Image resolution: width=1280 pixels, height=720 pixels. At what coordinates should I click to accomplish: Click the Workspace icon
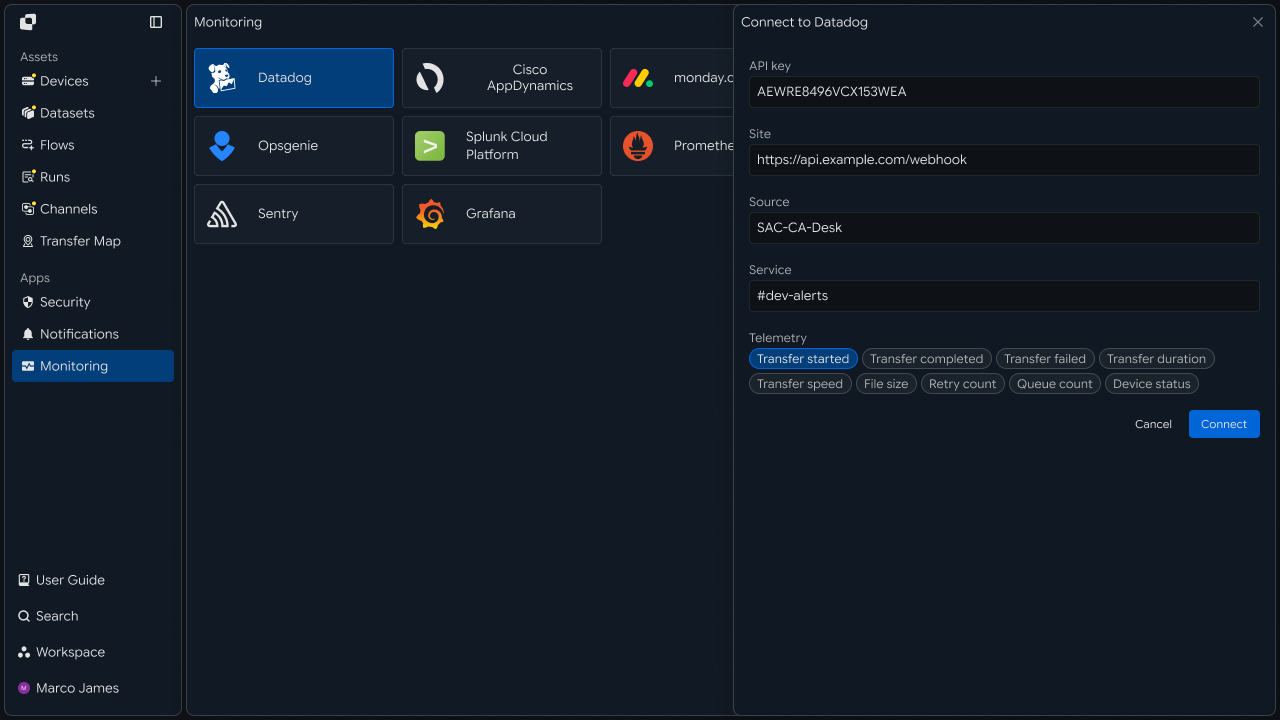point(24,652)
